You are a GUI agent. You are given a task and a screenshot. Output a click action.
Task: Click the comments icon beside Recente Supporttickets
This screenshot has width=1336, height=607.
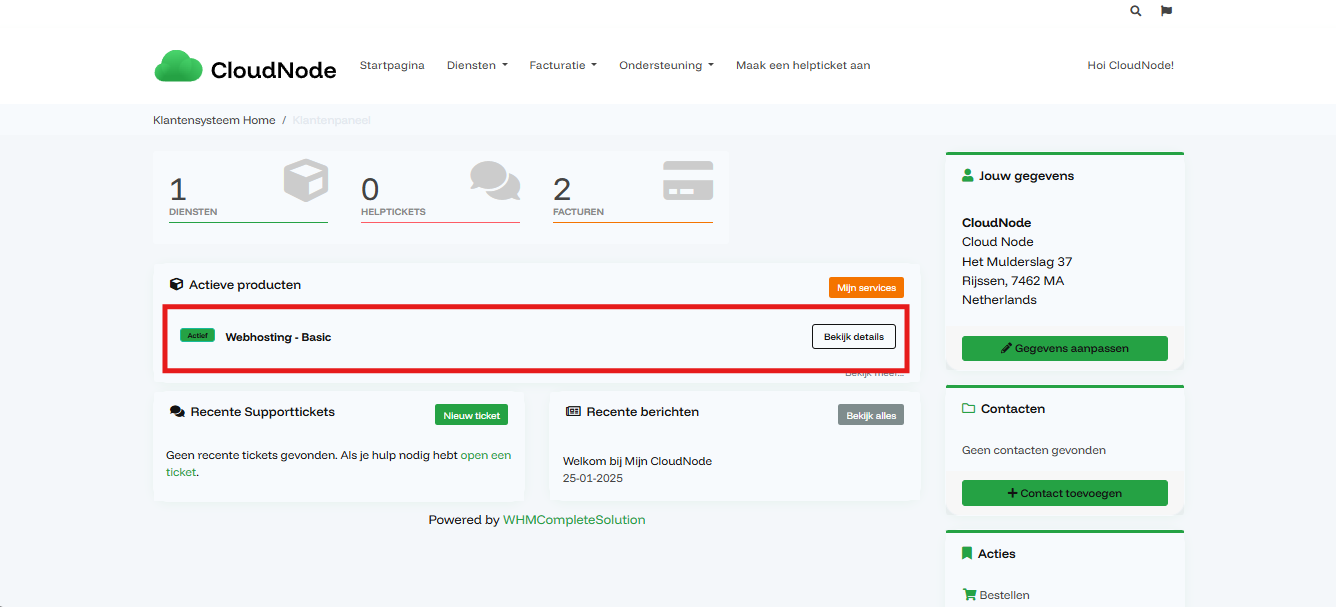pyautogui.click(x=177, y=412)
